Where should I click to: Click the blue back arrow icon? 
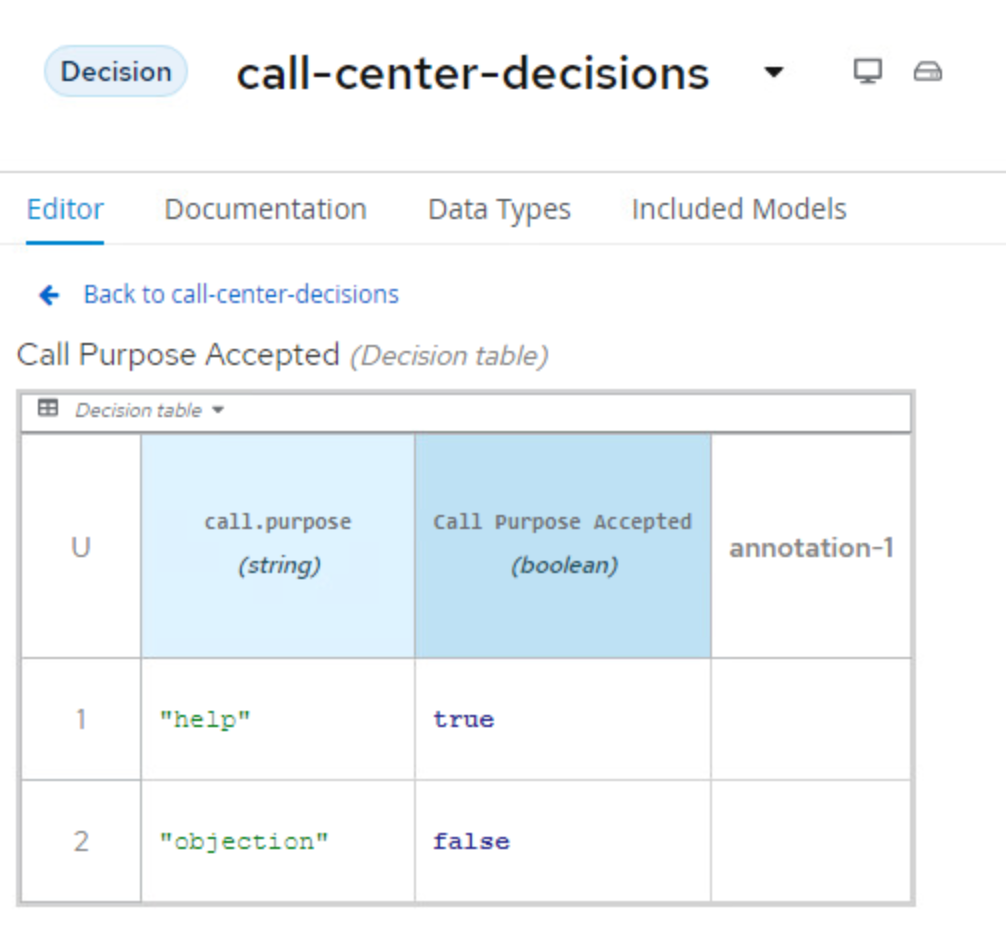(49, 295)
